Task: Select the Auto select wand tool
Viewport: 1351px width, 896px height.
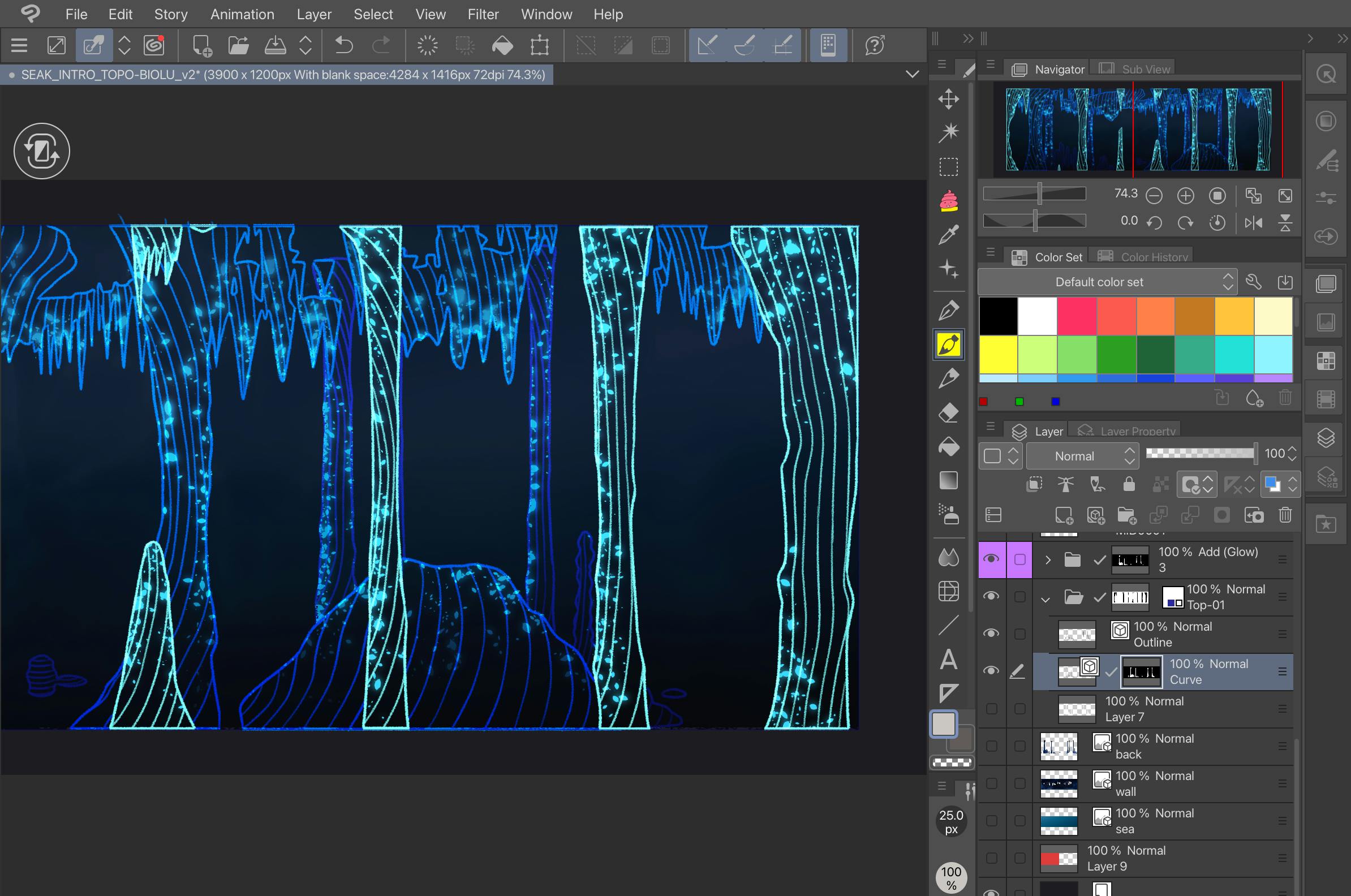Action: coord(949,132)
